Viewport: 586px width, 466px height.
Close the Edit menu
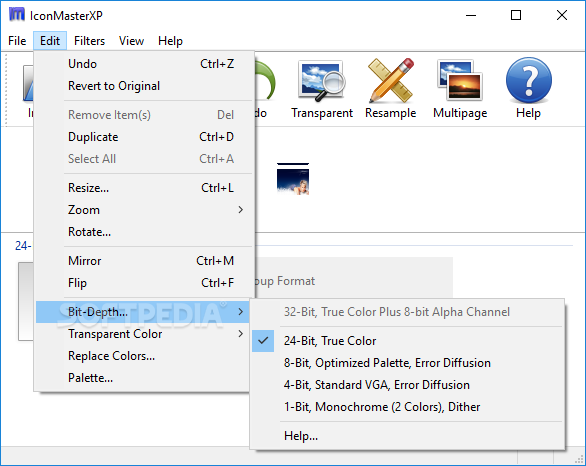[x=50, y=41]
